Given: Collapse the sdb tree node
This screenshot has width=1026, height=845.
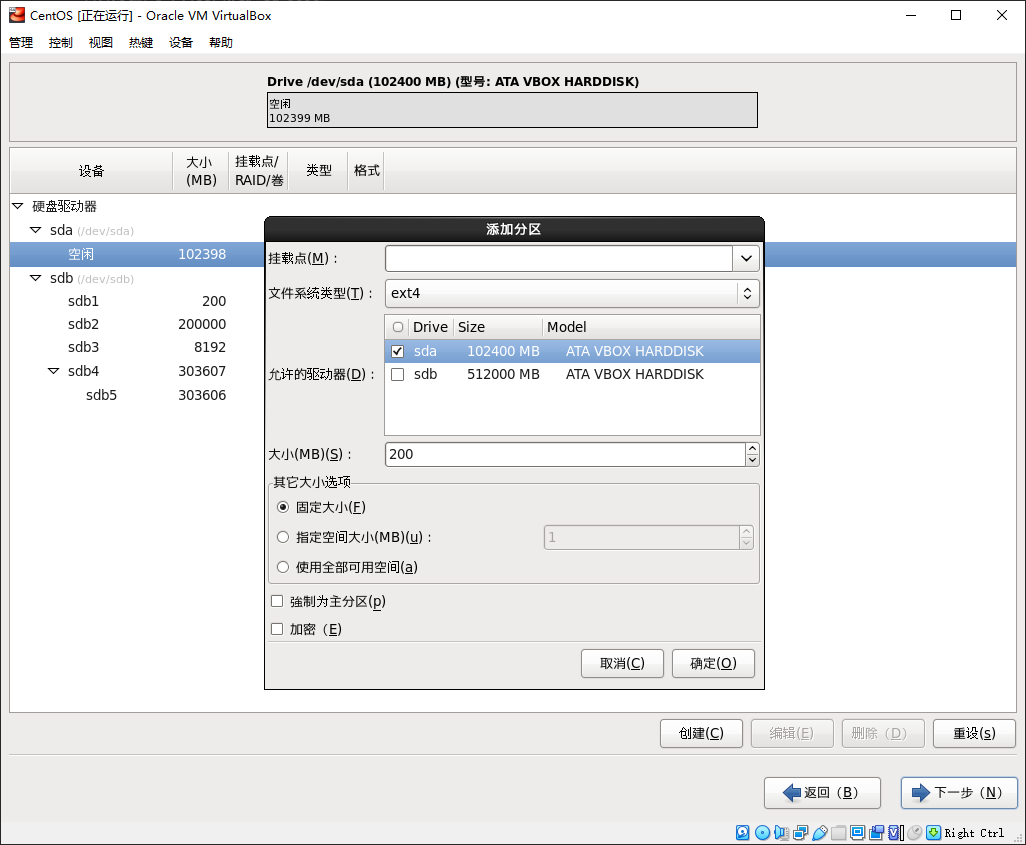Looking at the screenshot, I should pyautogui.click(x=35, y=278).
